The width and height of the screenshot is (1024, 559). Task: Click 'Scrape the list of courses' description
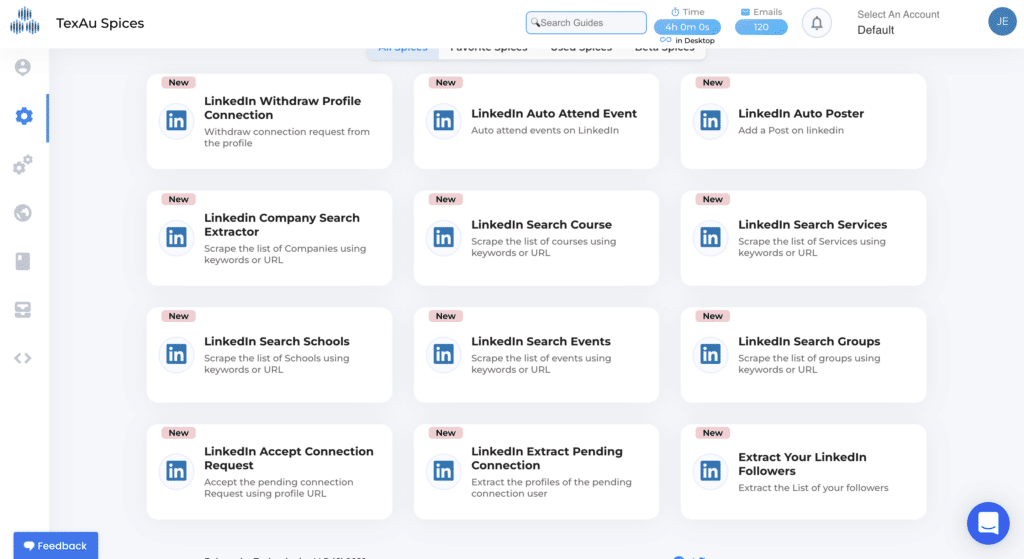[x=543, y=247]
